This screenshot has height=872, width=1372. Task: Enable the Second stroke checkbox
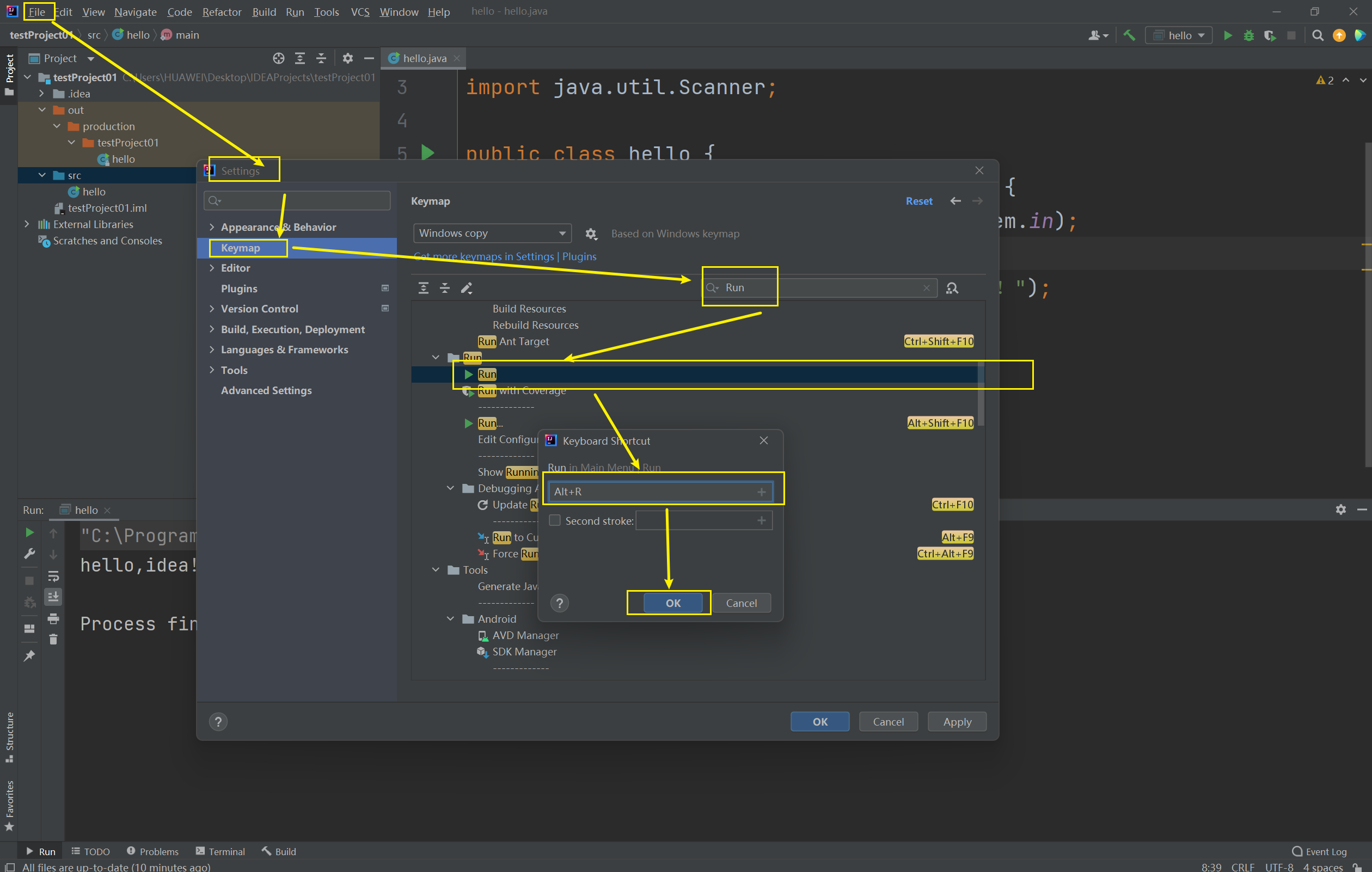(x=554, y=520)
